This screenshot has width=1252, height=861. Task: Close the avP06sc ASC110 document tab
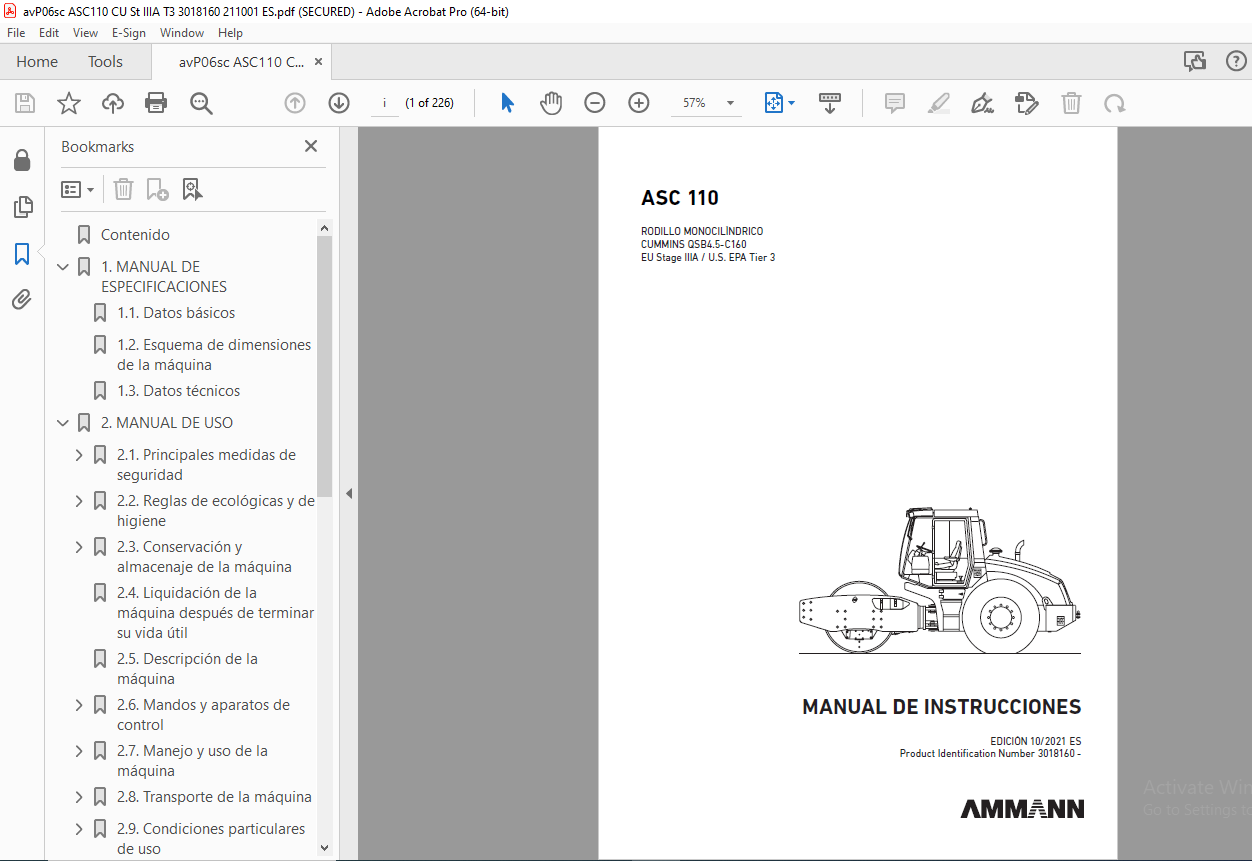[318, 62]
